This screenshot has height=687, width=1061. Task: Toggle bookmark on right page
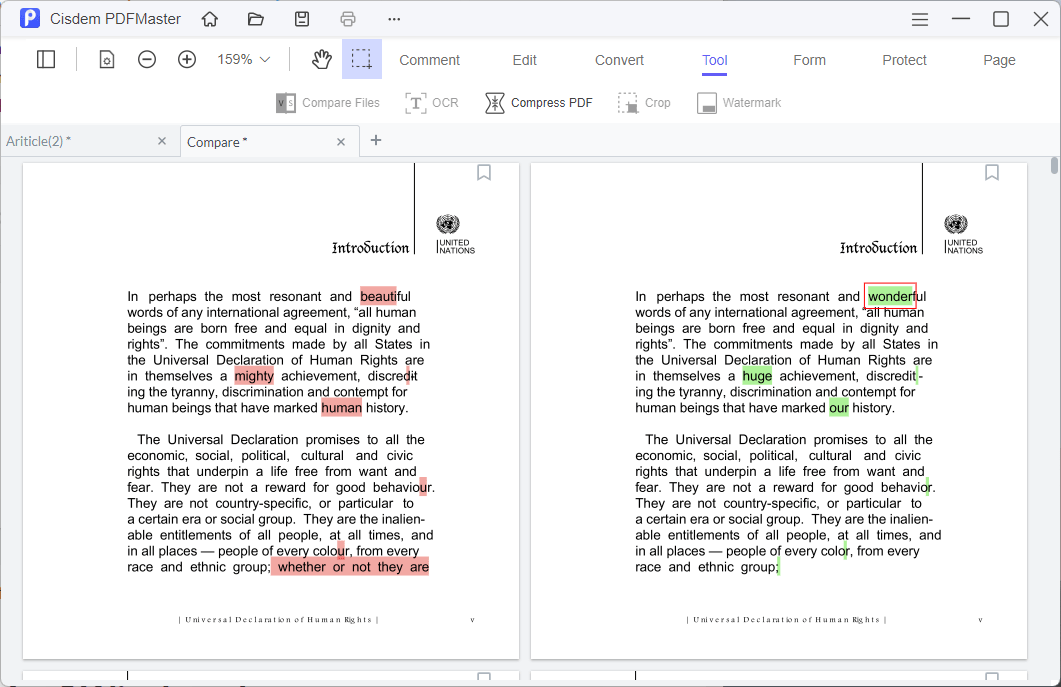click(x=992, y=173)
